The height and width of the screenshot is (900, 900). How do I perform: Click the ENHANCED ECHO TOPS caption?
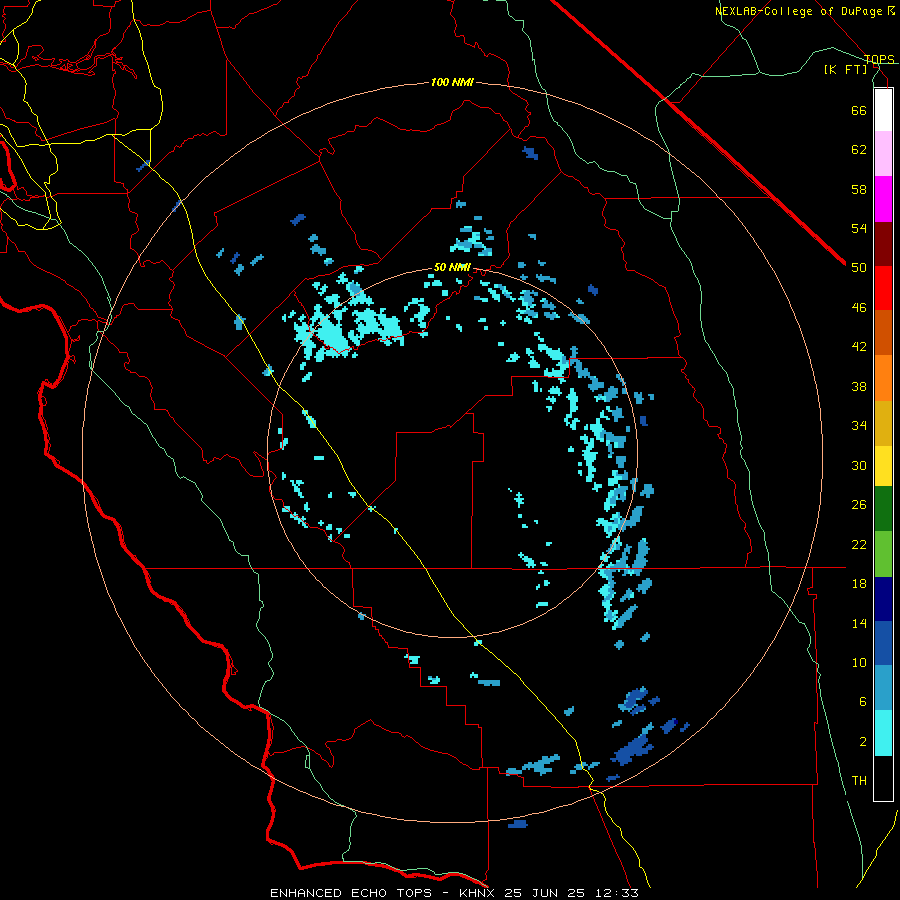[351, 893]
